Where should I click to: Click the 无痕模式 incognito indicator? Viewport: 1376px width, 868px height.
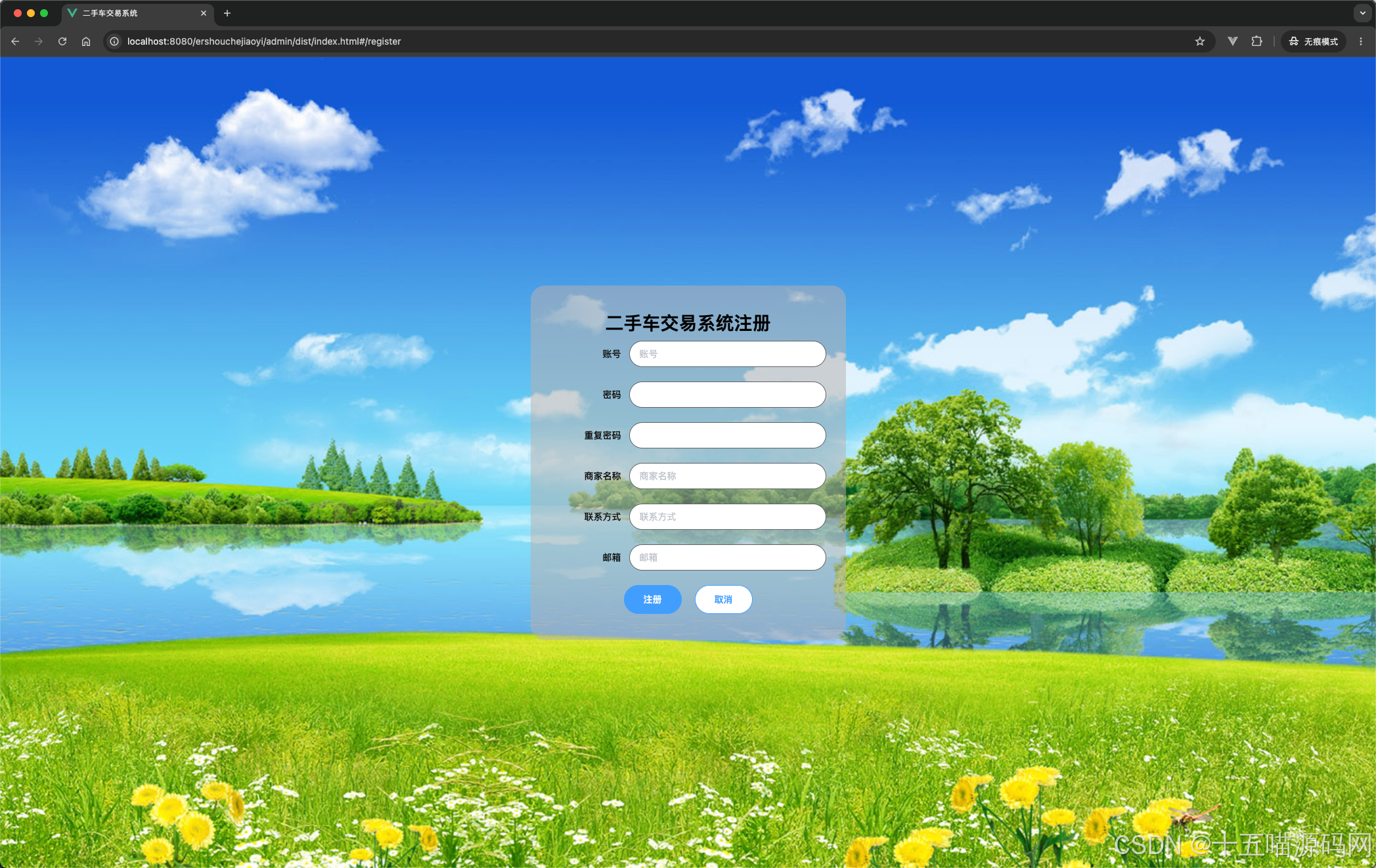pyautogui.click(x=1314, y=41)
